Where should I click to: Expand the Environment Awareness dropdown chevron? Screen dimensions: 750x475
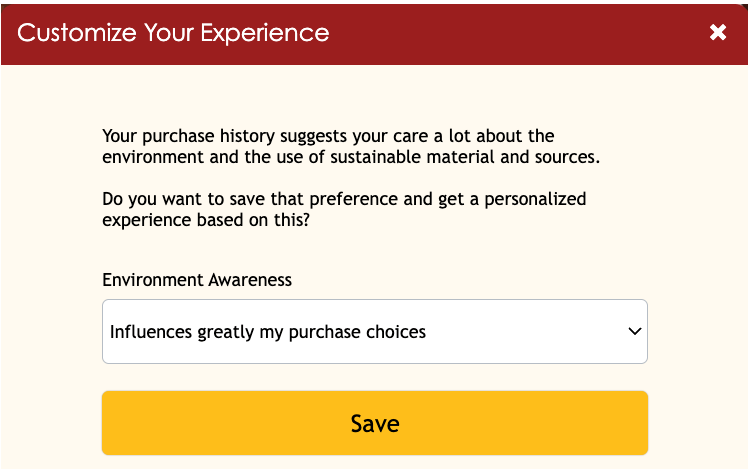[633, 331]
